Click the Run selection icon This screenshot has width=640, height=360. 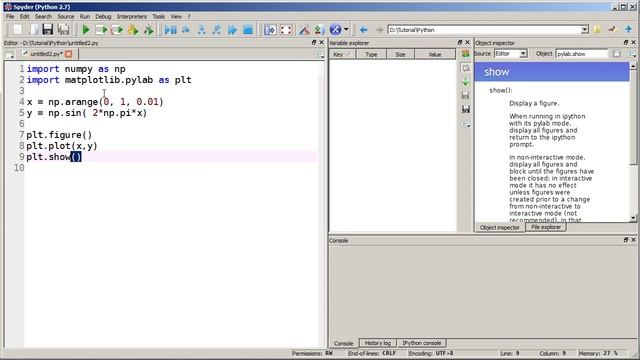tap(133, 29)
